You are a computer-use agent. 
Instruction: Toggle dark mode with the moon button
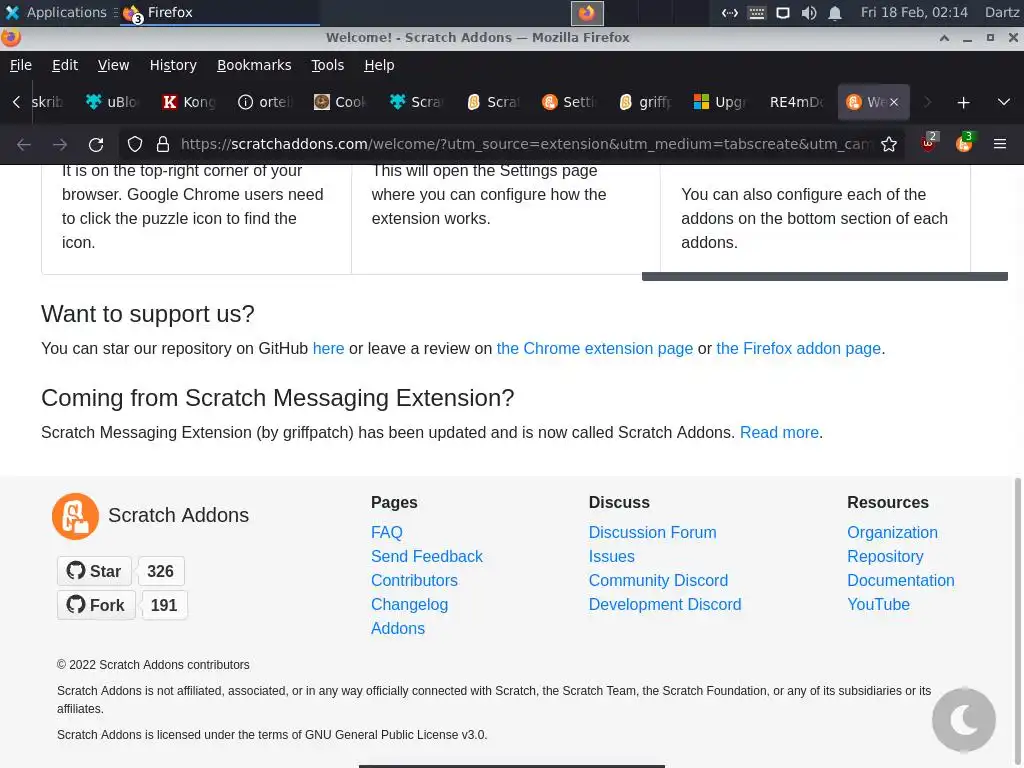click(x=964, y=720)
